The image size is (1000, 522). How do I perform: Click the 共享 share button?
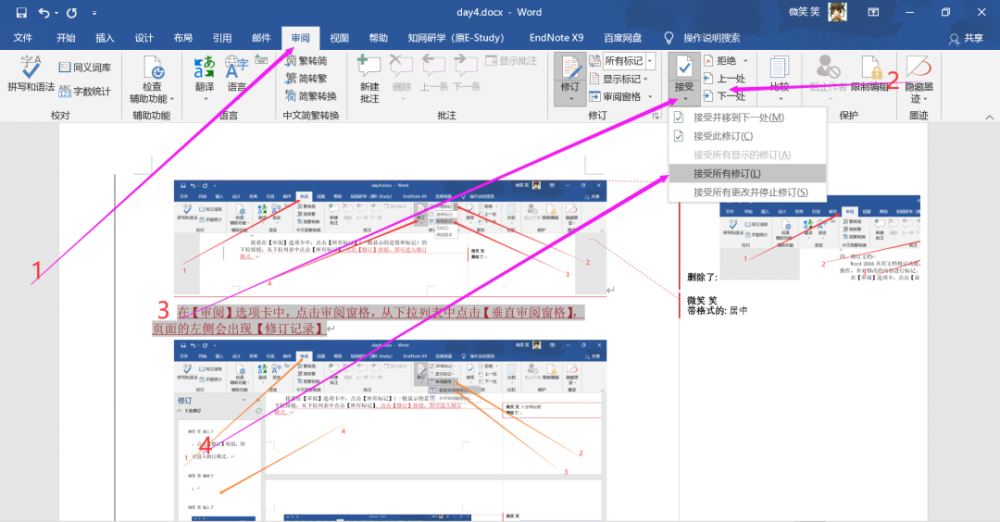tap(966, 38)
